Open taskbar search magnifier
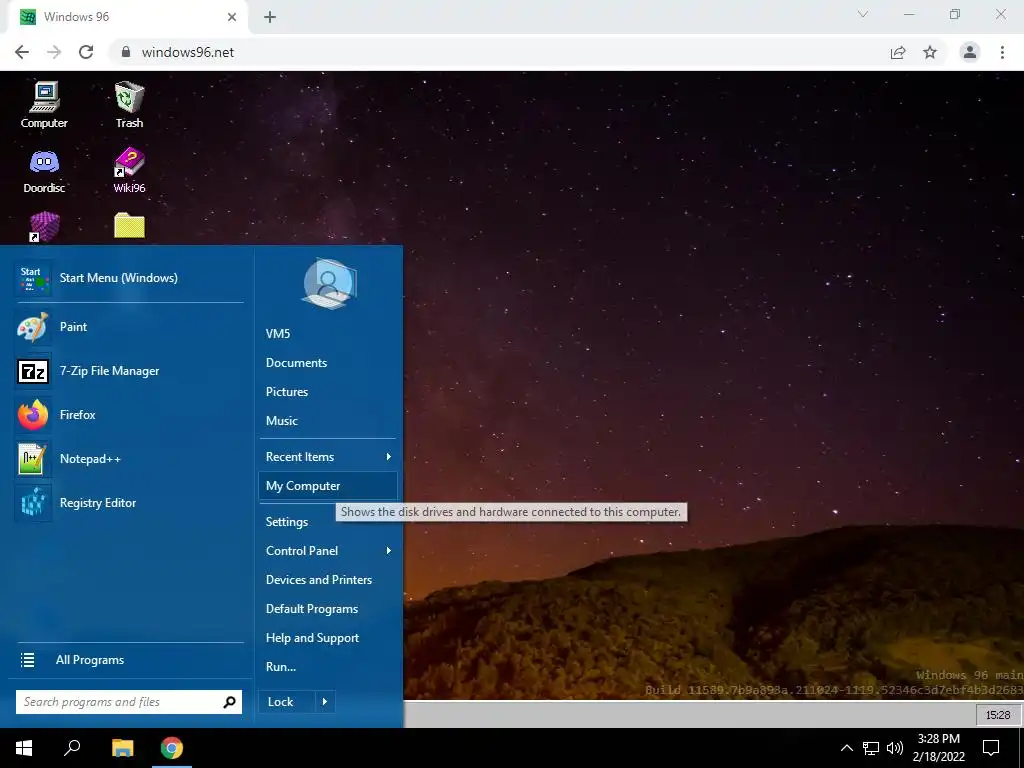 click(x=72, y=748)
